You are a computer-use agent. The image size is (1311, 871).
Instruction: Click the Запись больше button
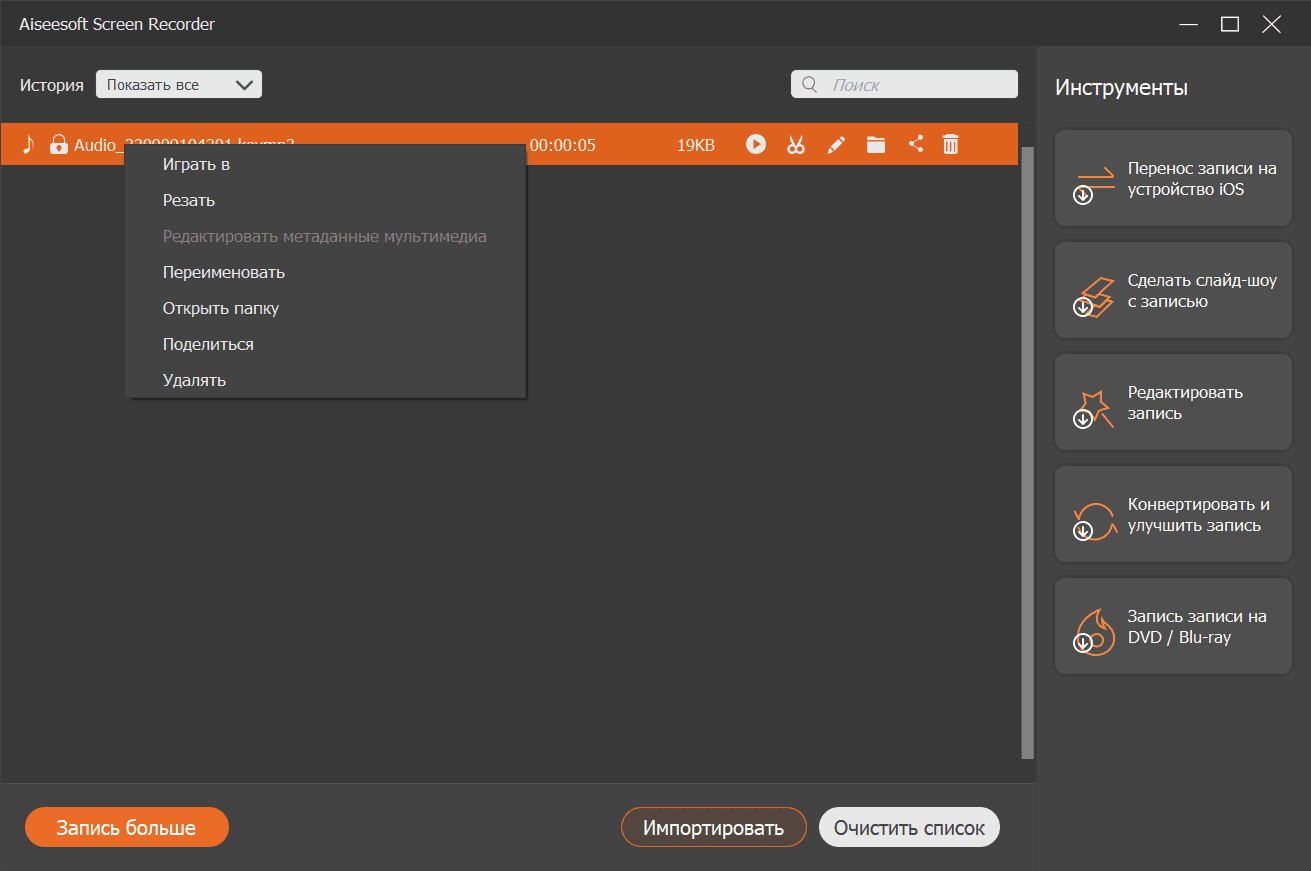127,827
